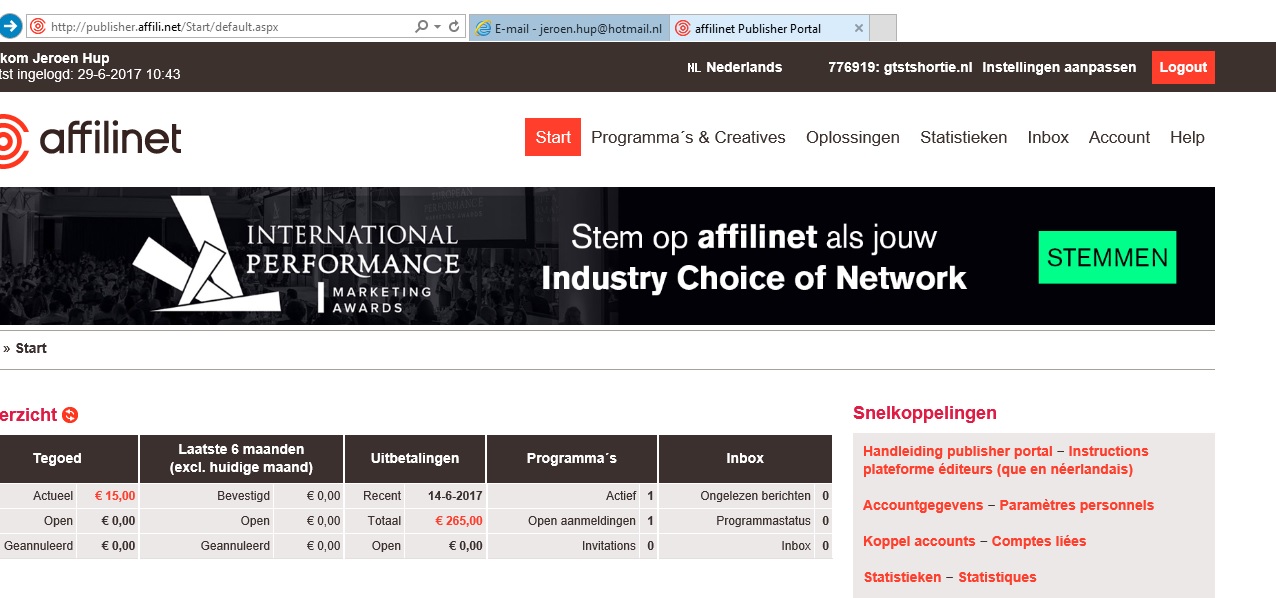Switch to the E-mail hotmail tab

click(569, 28)
